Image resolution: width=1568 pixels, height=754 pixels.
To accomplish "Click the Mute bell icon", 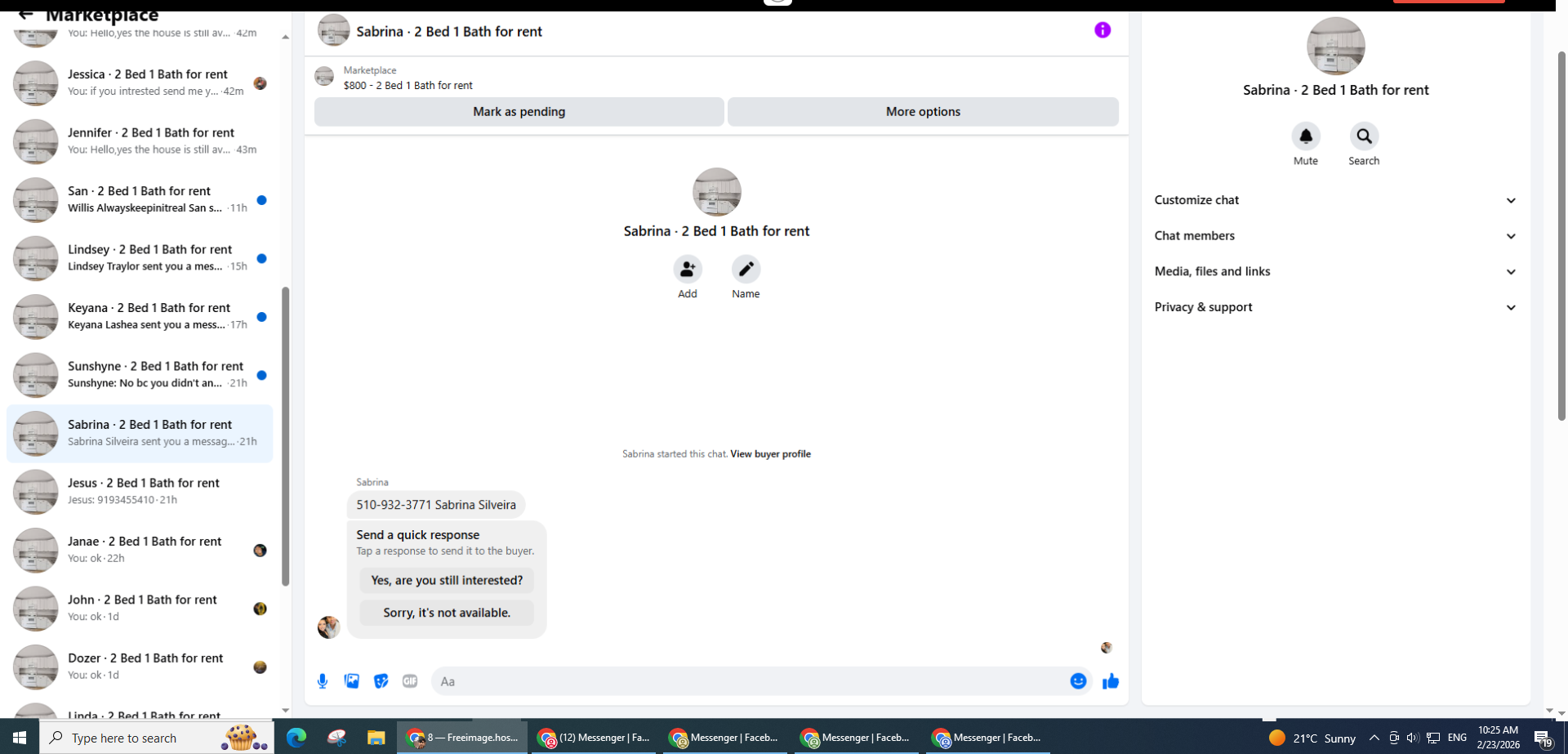I will (1305, 136).
